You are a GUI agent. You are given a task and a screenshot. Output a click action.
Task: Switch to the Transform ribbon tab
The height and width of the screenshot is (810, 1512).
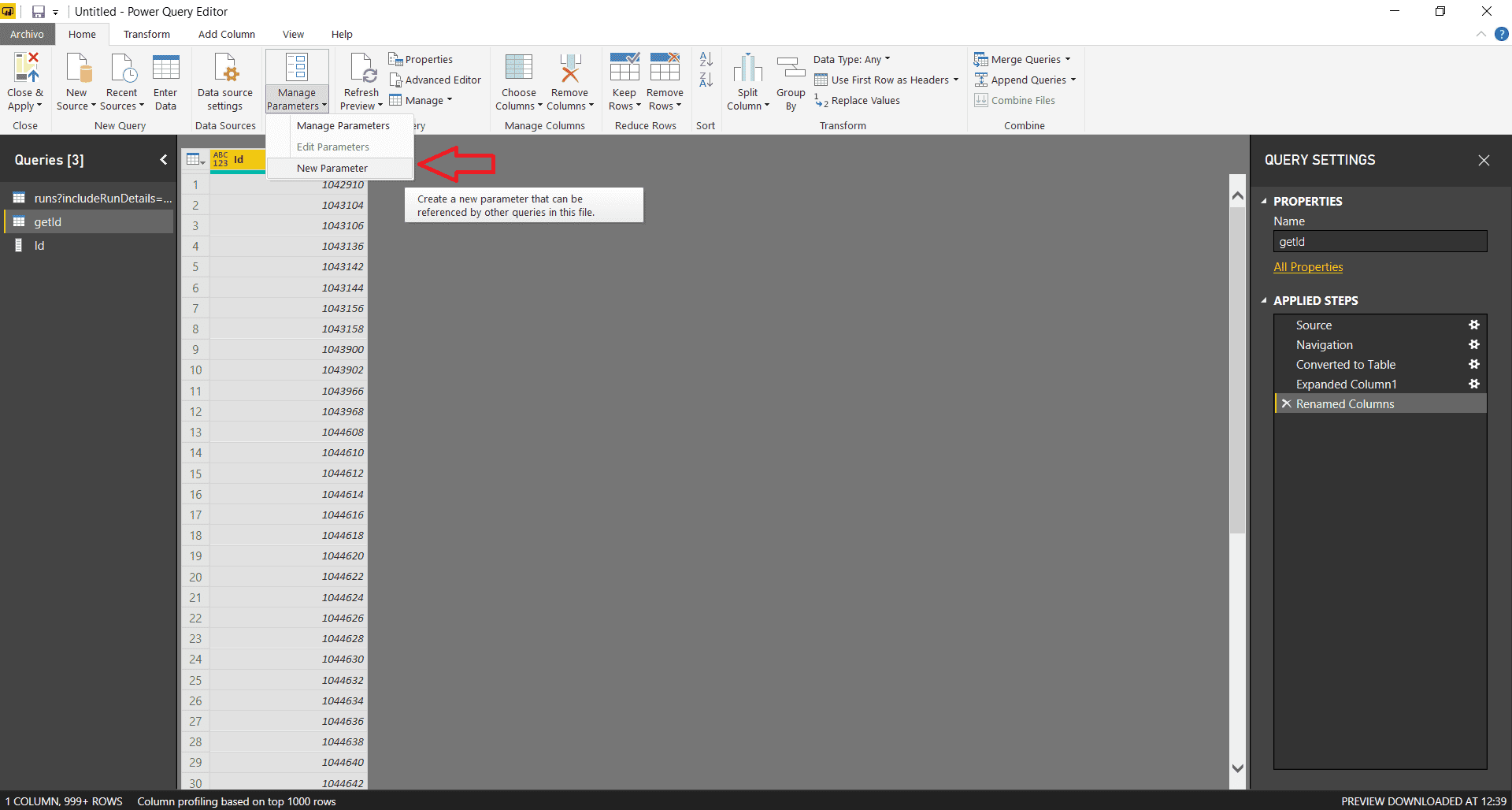point(146,34)
